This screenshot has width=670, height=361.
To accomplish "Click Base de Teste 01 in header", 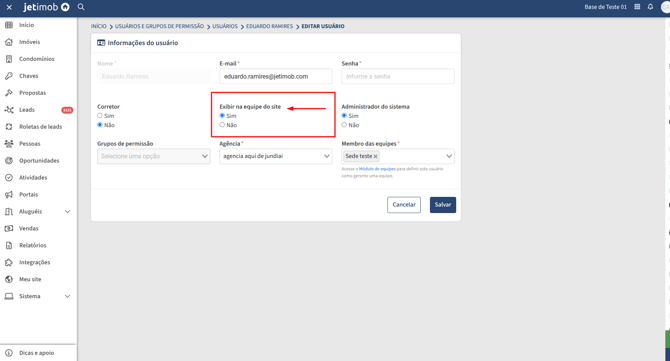I will point(605,7).
